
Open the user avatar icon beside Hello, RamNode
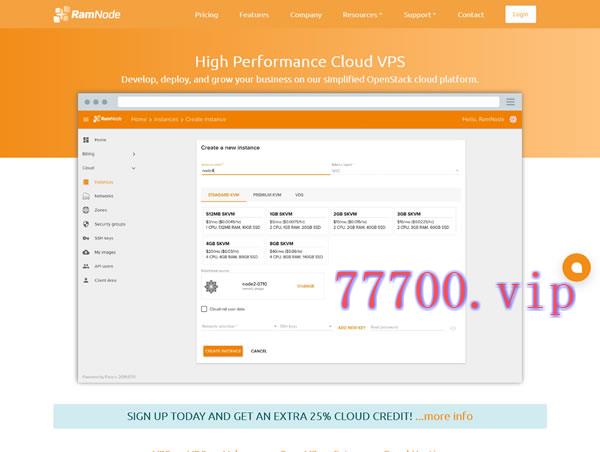coord(513,119)
